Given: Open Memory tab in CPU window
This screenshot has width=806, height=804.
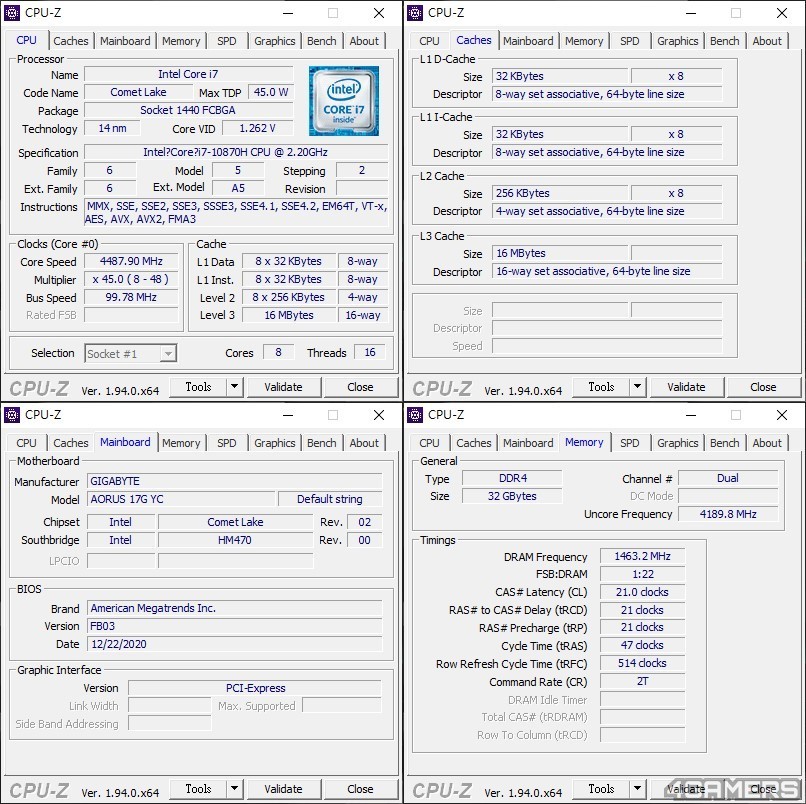Looking at the screenshot, I should [181, 41].
